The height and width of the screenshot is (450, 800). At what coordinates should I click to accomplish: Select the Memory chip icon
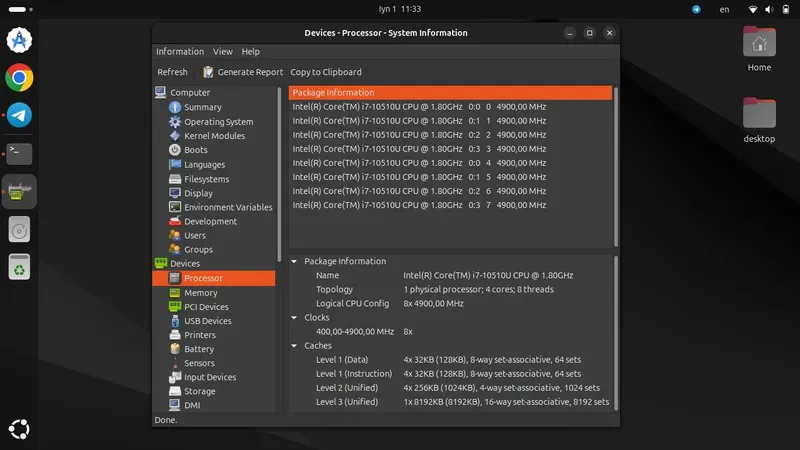(174, 293)
